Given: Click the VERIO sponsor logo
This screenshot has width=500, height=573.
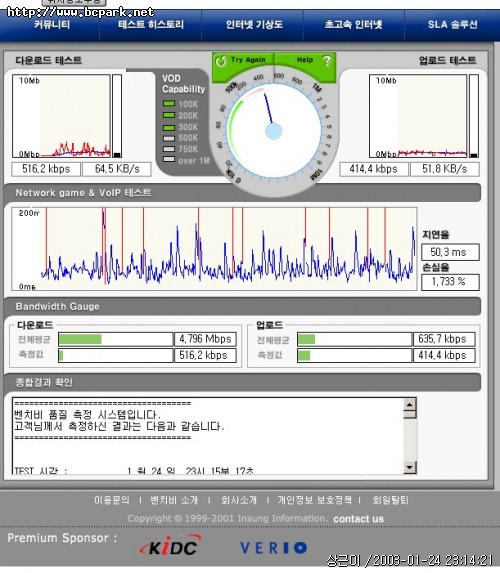Looking at the screenshot, I should pos(273,548).
